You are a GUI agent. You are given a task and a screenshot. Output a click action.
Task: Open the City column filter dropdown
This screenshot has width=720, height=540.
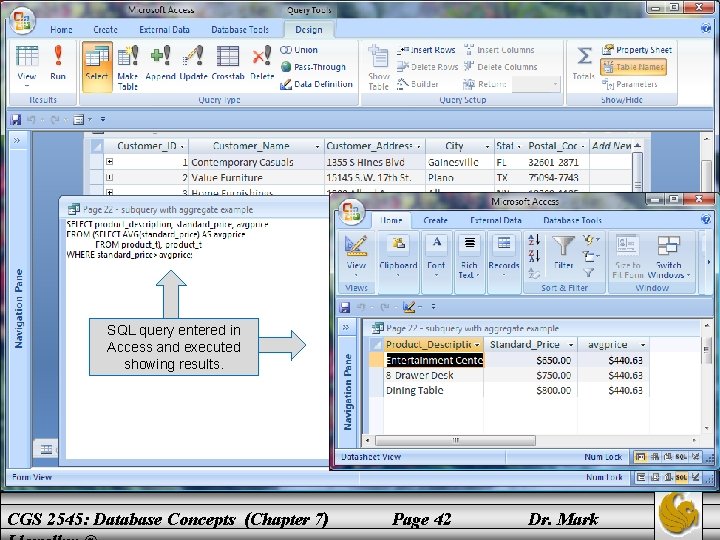pyautogui.click(x=487, y=146)
